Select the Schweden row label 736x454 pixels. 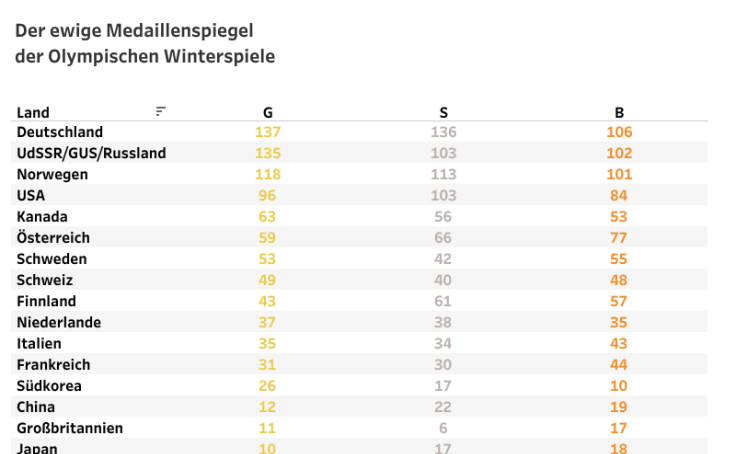point(52,259)
